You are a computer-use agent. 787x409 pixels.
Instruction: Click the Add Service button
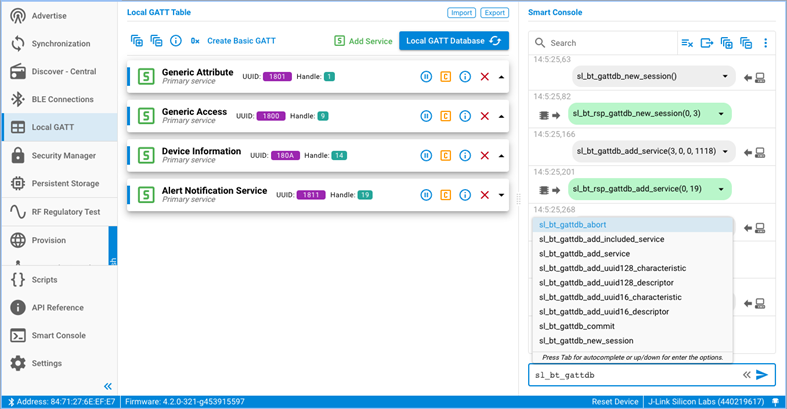click(363, 41)
